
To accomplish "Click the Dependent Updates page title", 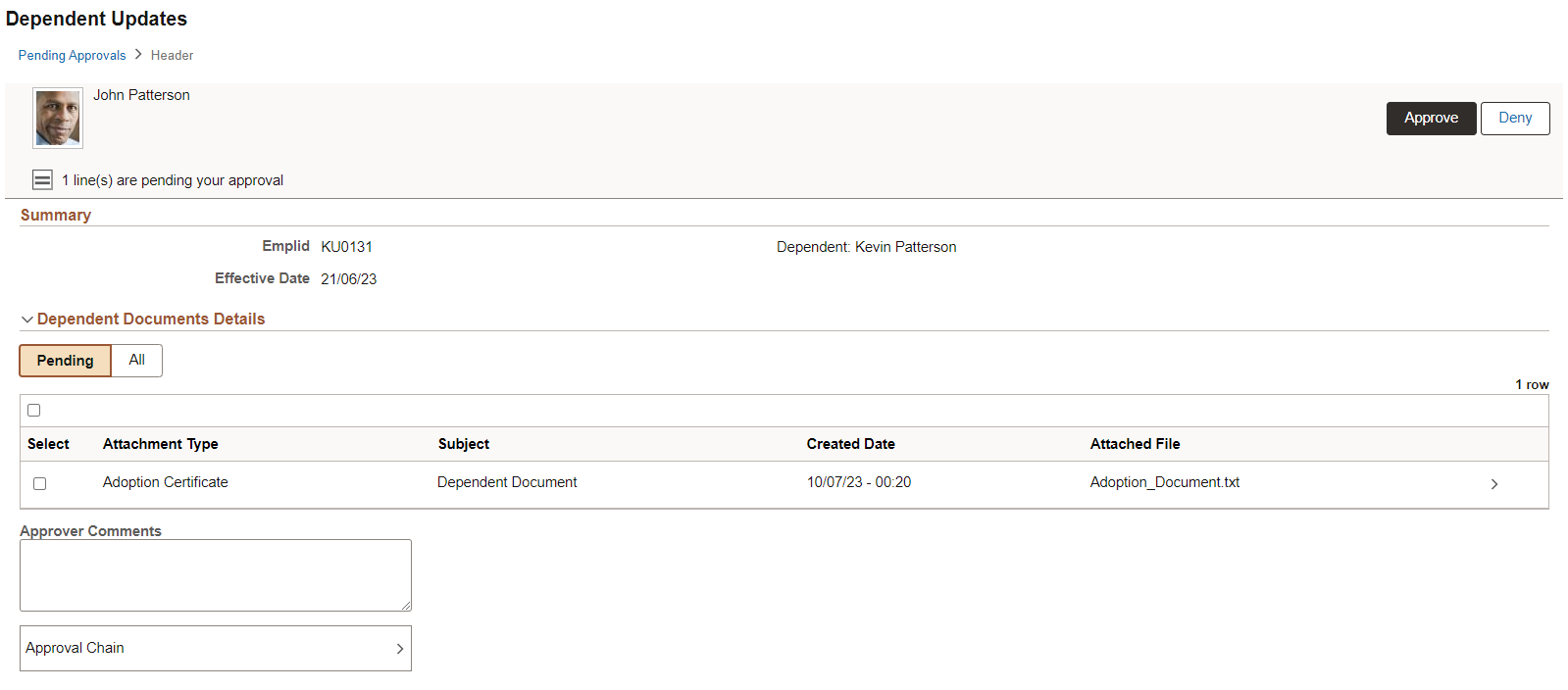I will [x=96, y=19].
